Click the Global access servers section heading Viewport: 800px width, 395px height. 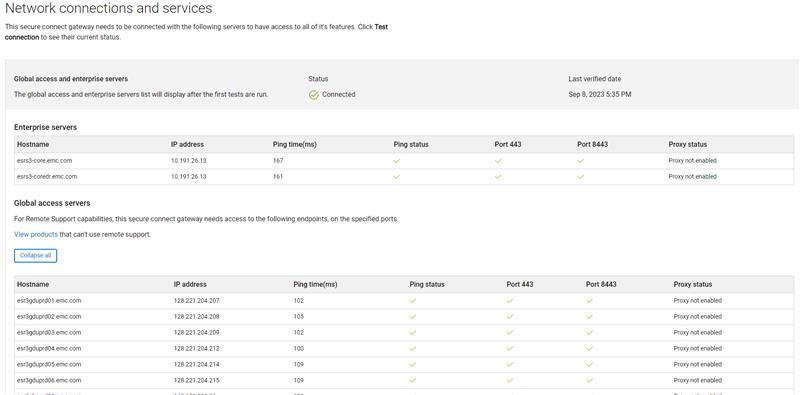[x=52, y=203]
